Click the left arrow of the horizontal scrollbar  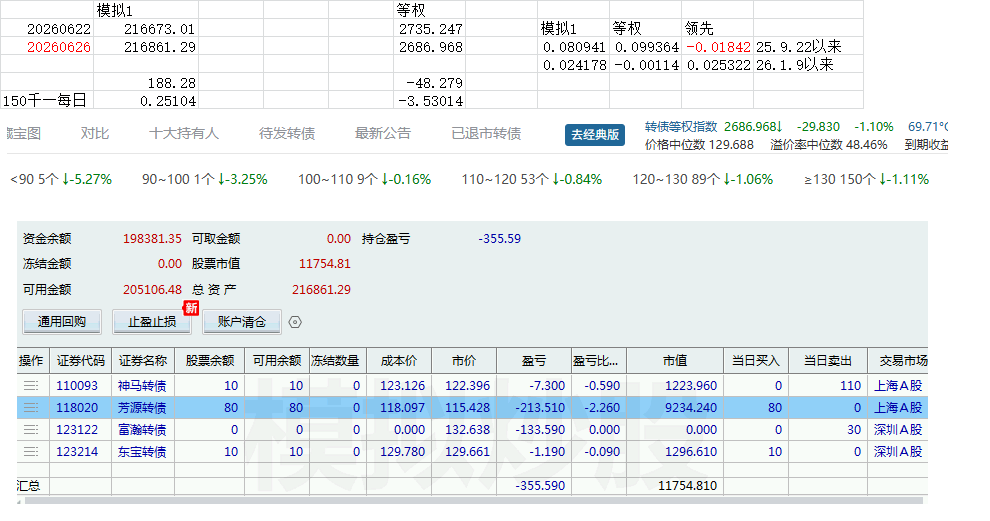coord(20,501)
